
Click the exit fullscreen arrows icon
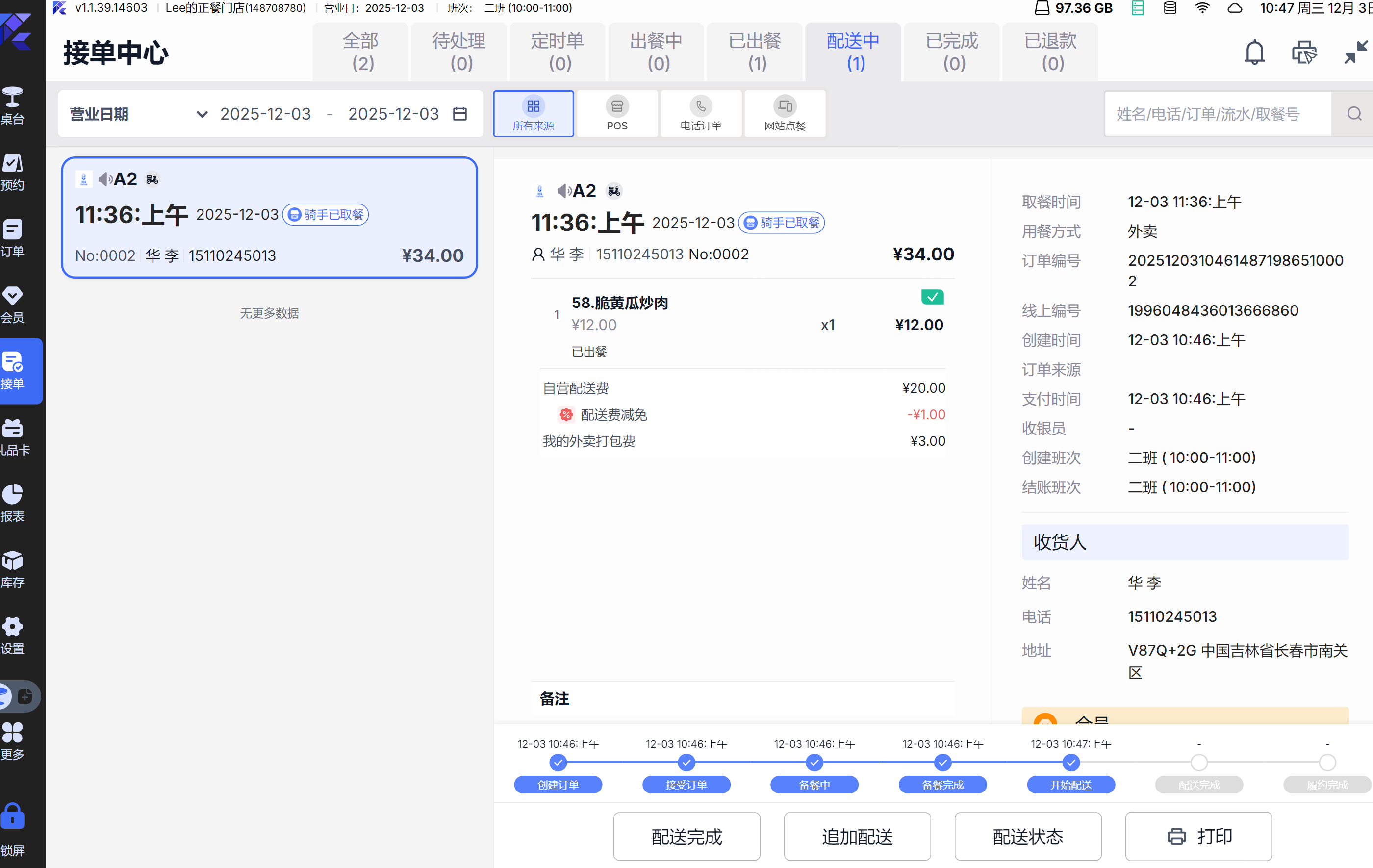[x=1355, y=52]
